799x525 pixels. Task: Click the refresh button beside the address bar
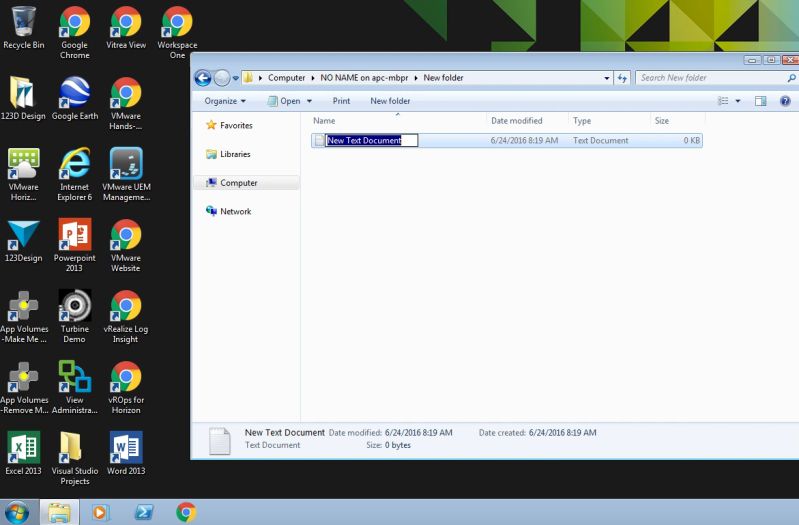(622, 78)
